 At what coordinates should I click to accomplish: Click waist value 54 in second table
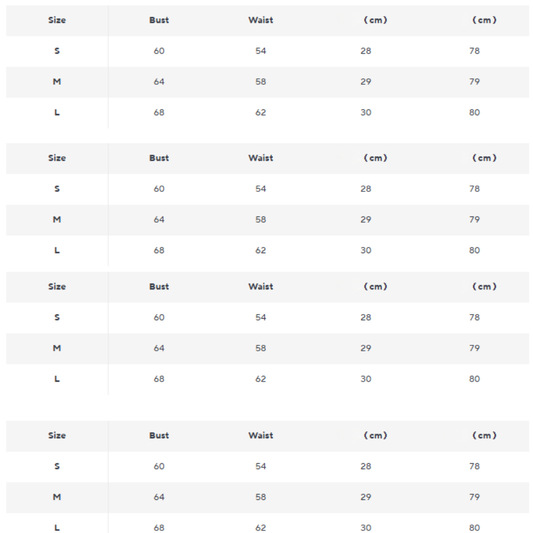260,189
